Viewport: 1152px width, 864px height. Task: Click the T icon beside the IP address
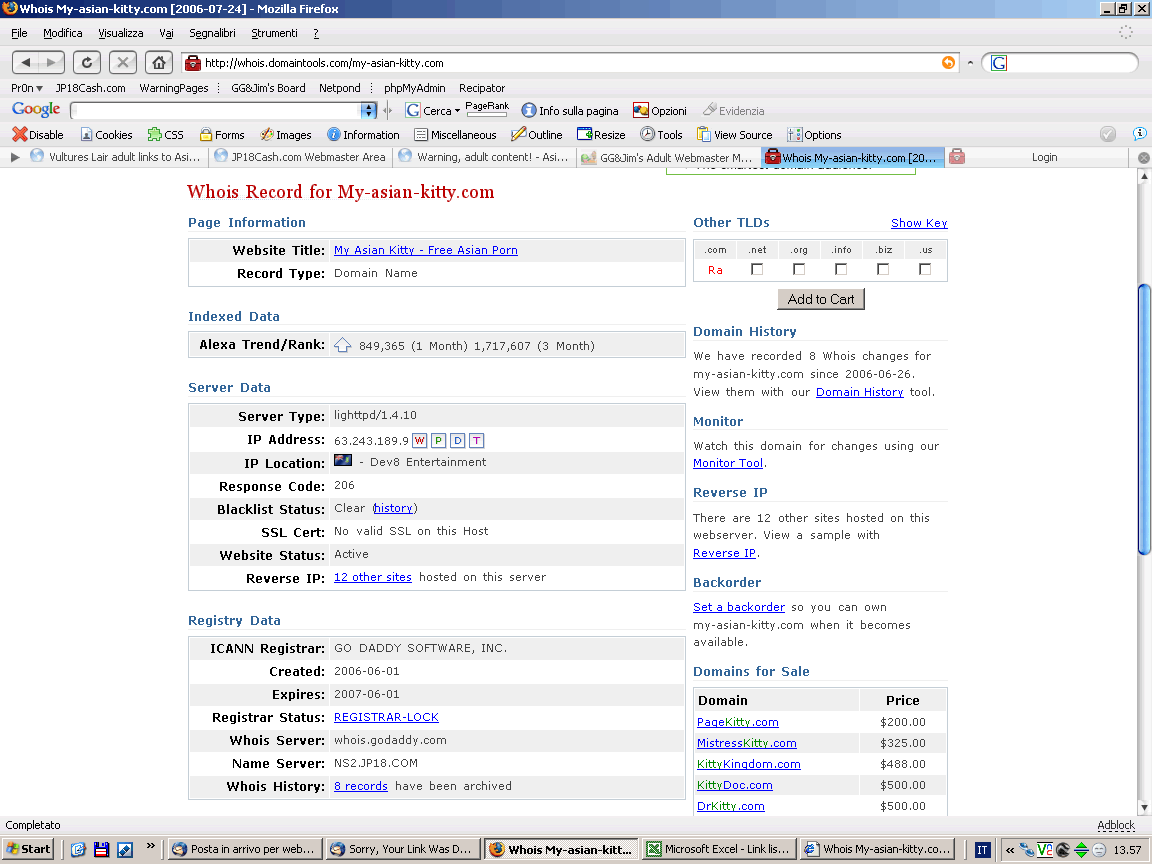(x=476, y=441)
